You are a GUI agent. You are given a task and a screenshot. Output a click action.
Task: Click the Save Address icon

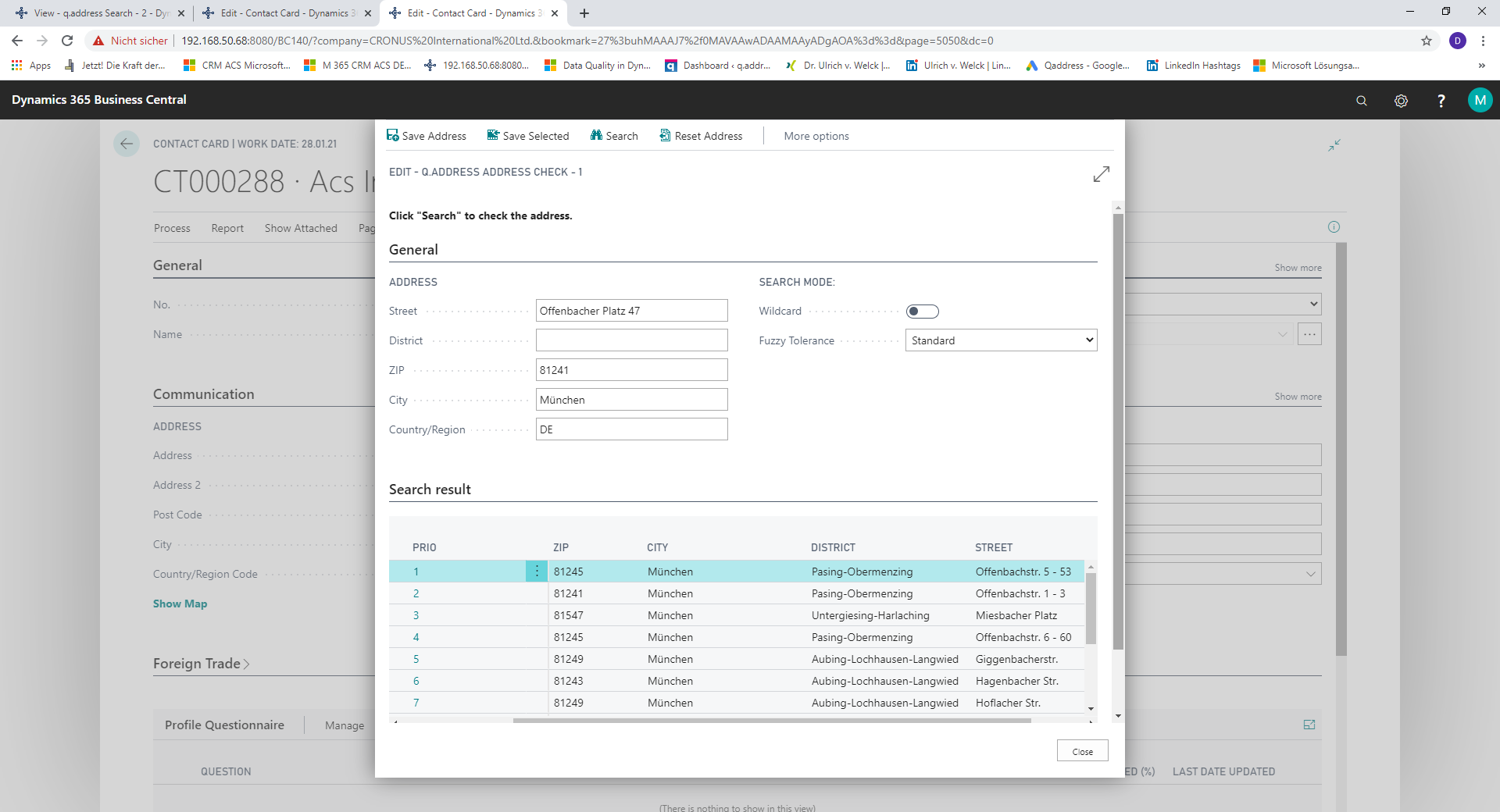(393, 135)
